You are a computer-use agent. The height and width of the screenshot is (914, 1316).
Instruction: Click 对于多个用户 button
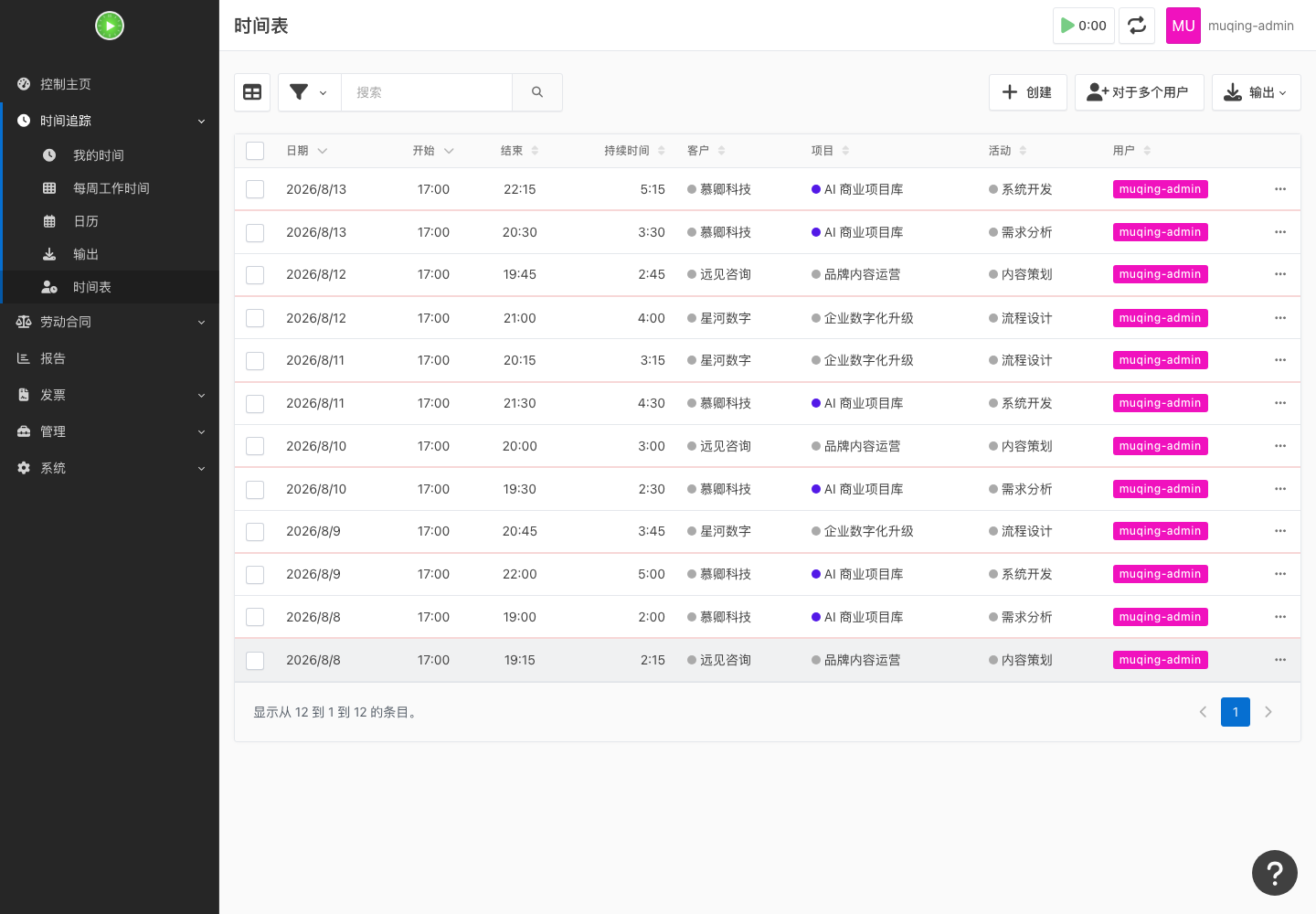click(x=1139, y=92)
